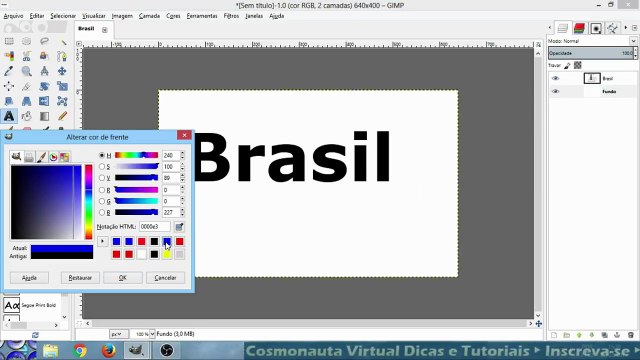Viewport: 640px width, 360px height.
Task: Select the Zoom magnifier tool
Action: tap(27, 71)
